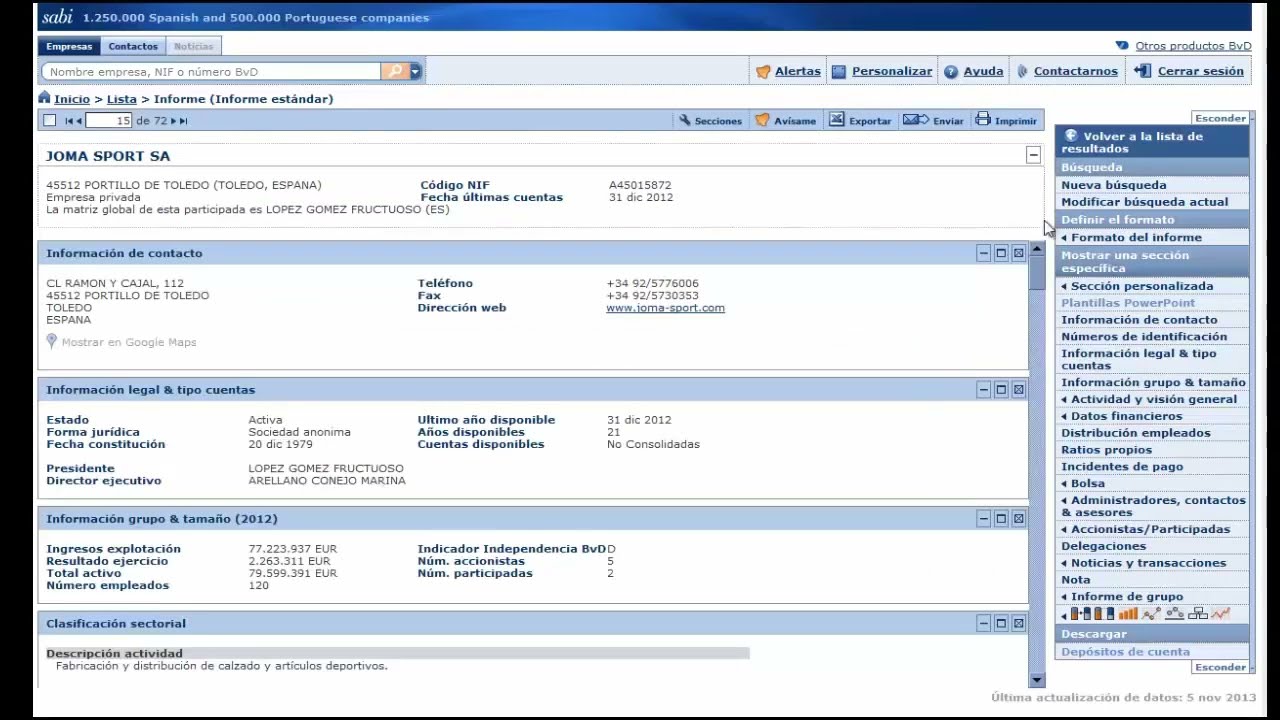Screen dimensions: 1280x720
Task: Open the orange bar chart icon
Action: [x=1128, y=614]
